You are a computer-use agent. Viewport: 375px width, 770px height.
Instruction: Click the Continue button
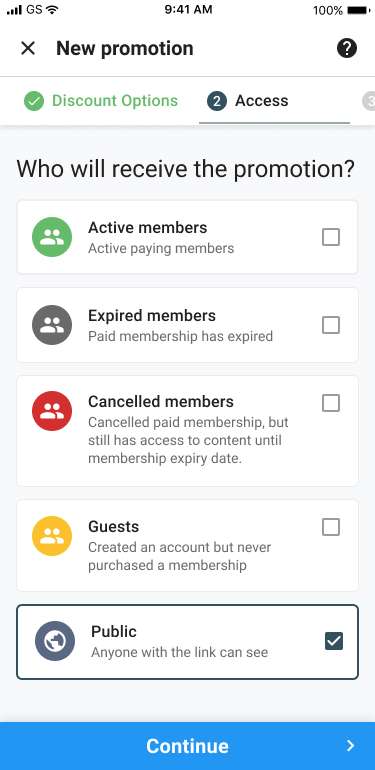[188, 746]
